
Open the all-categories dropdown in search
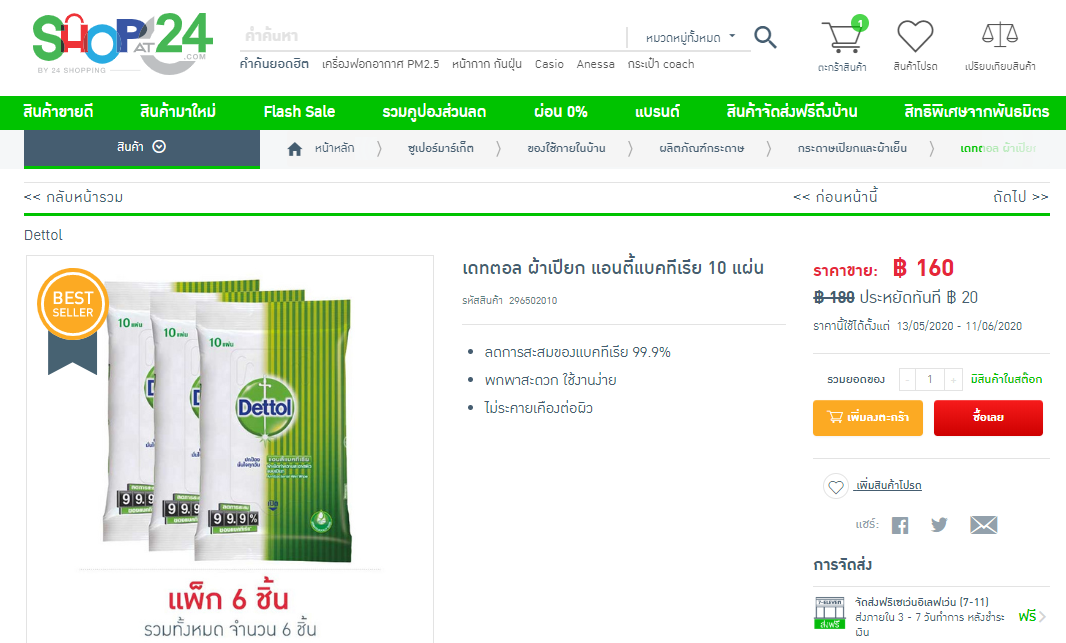pyautogui.click(x=690, y=37)
